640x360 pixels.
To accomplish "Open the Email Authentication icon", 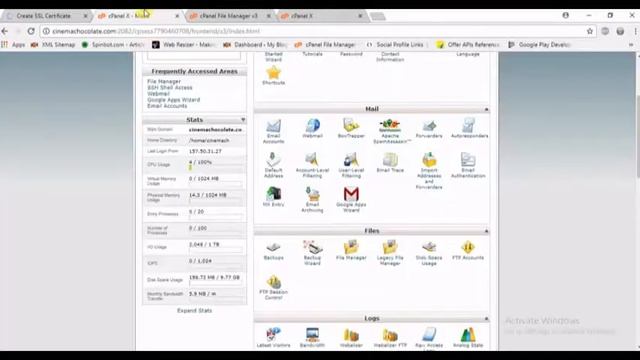I will (468, 160).
